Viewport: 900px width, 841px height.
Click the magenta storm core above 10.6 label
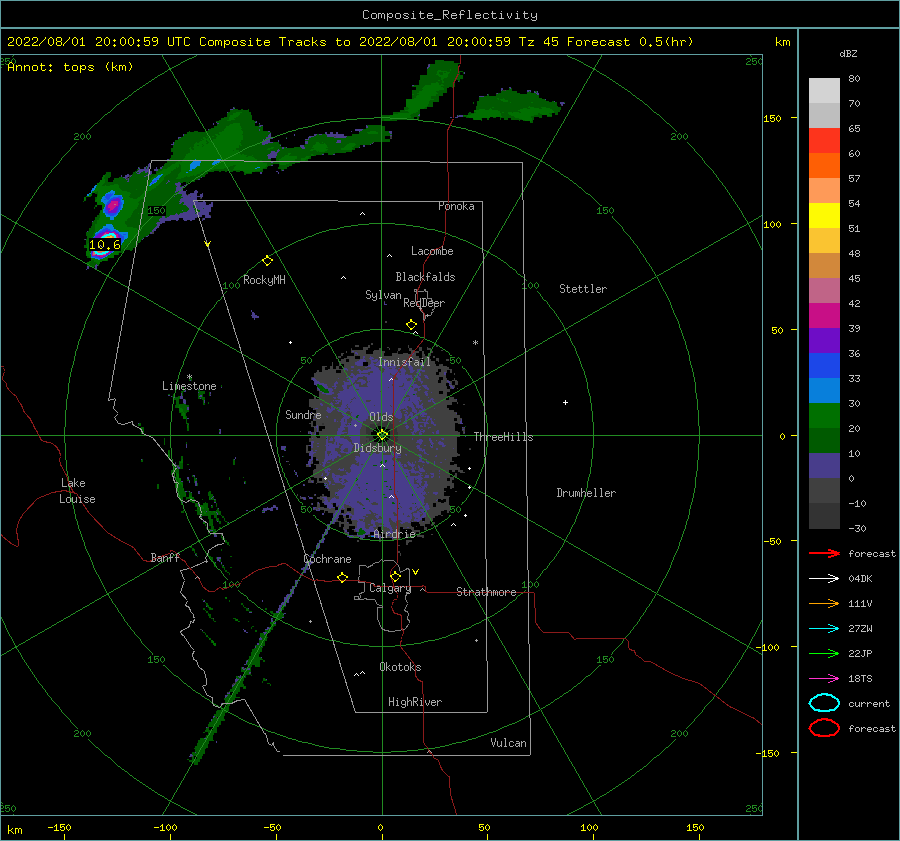[x=113, y=205]
